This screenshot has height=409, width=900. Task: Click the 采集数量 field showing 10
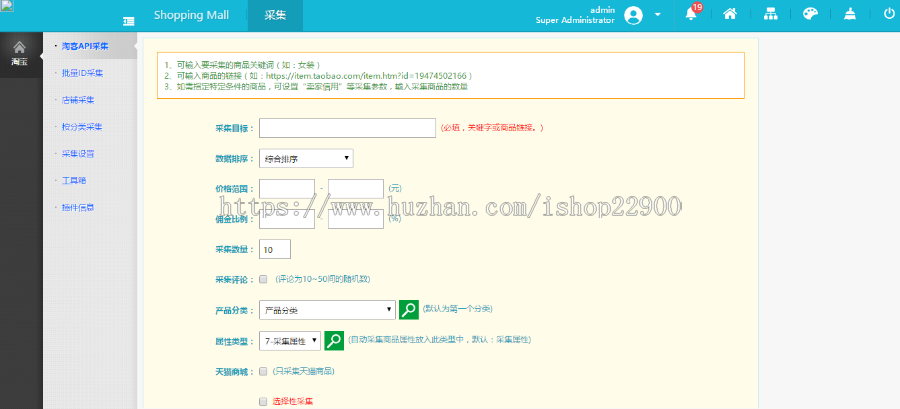(275, 250)
